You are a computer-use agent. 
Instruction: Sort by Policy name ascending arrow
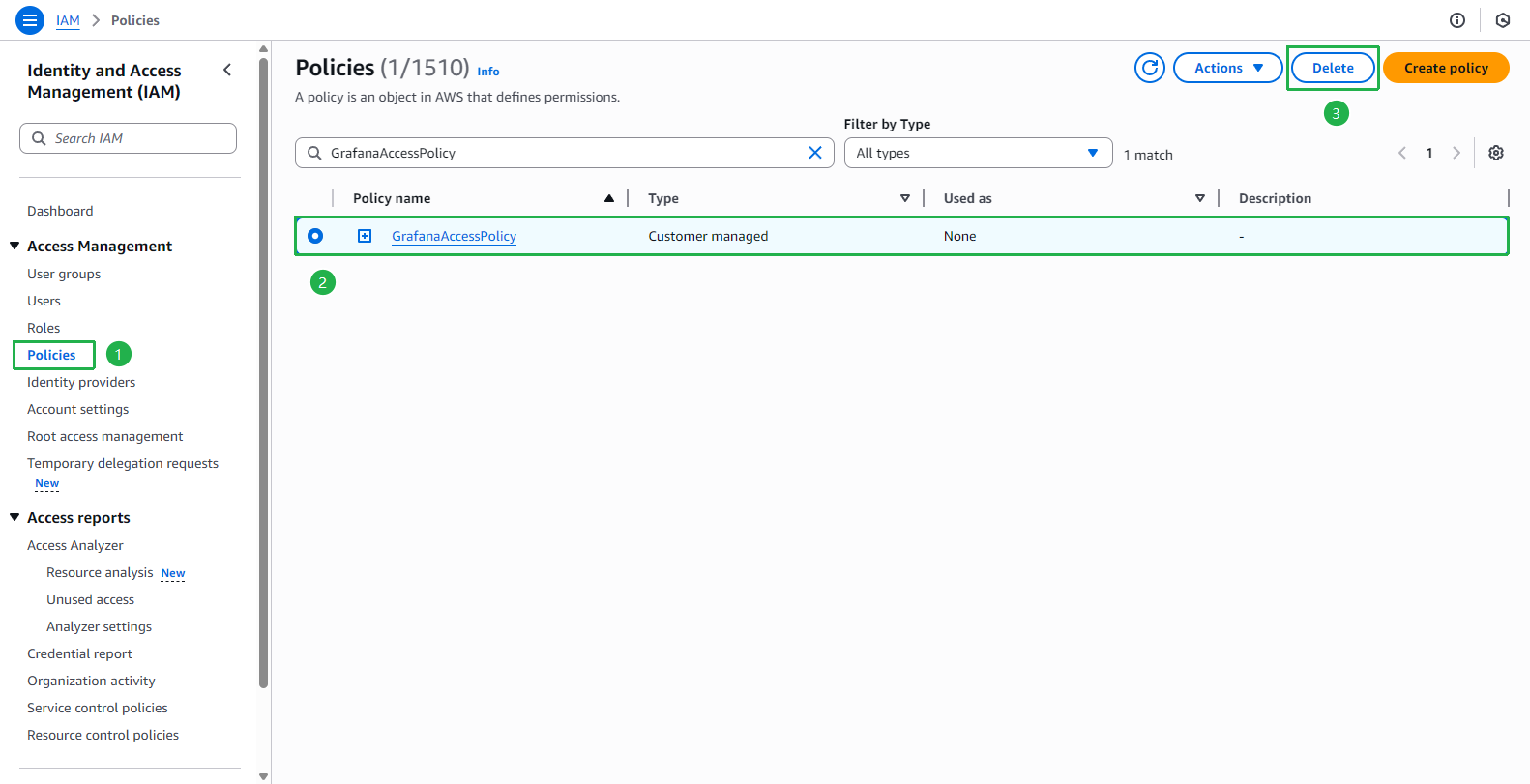[x=609, y=198]
